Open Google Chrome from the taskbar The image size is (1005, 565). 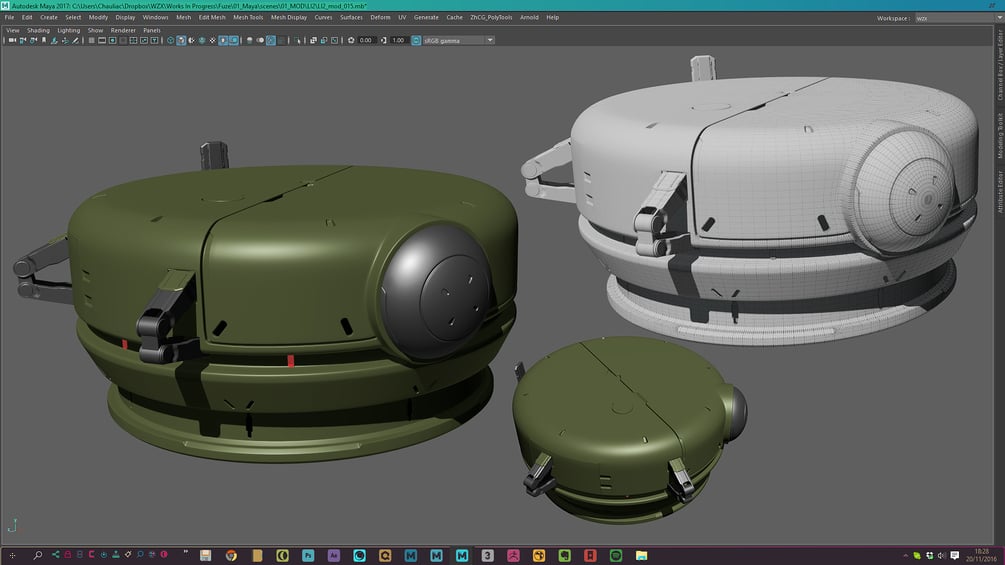tap(231, 555)
